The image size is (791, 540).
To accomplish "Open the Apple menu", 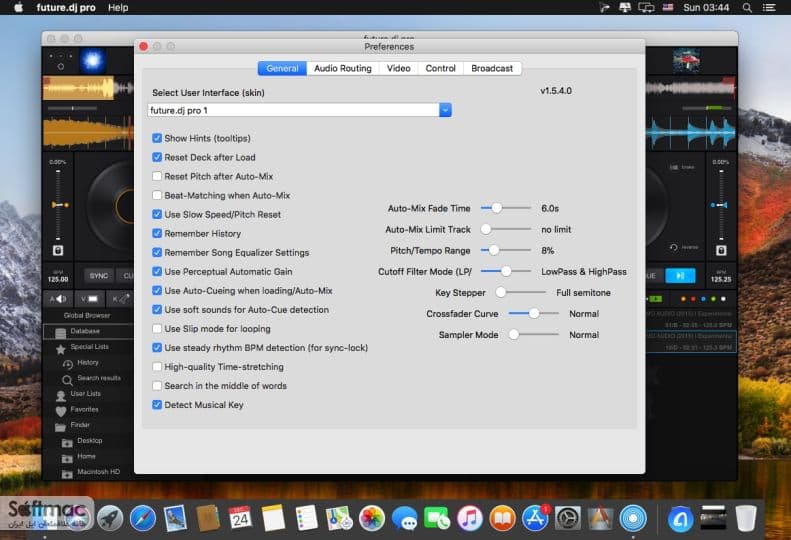I will [18, 8].
